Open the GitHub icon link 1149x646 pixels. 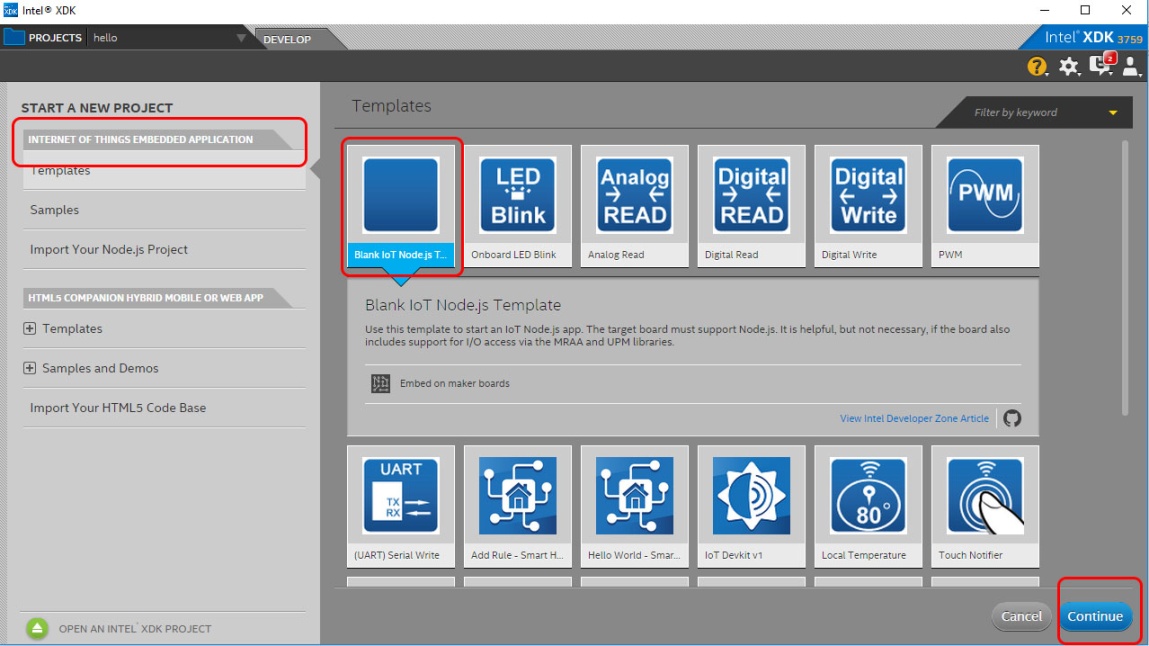pos(1012,418)
